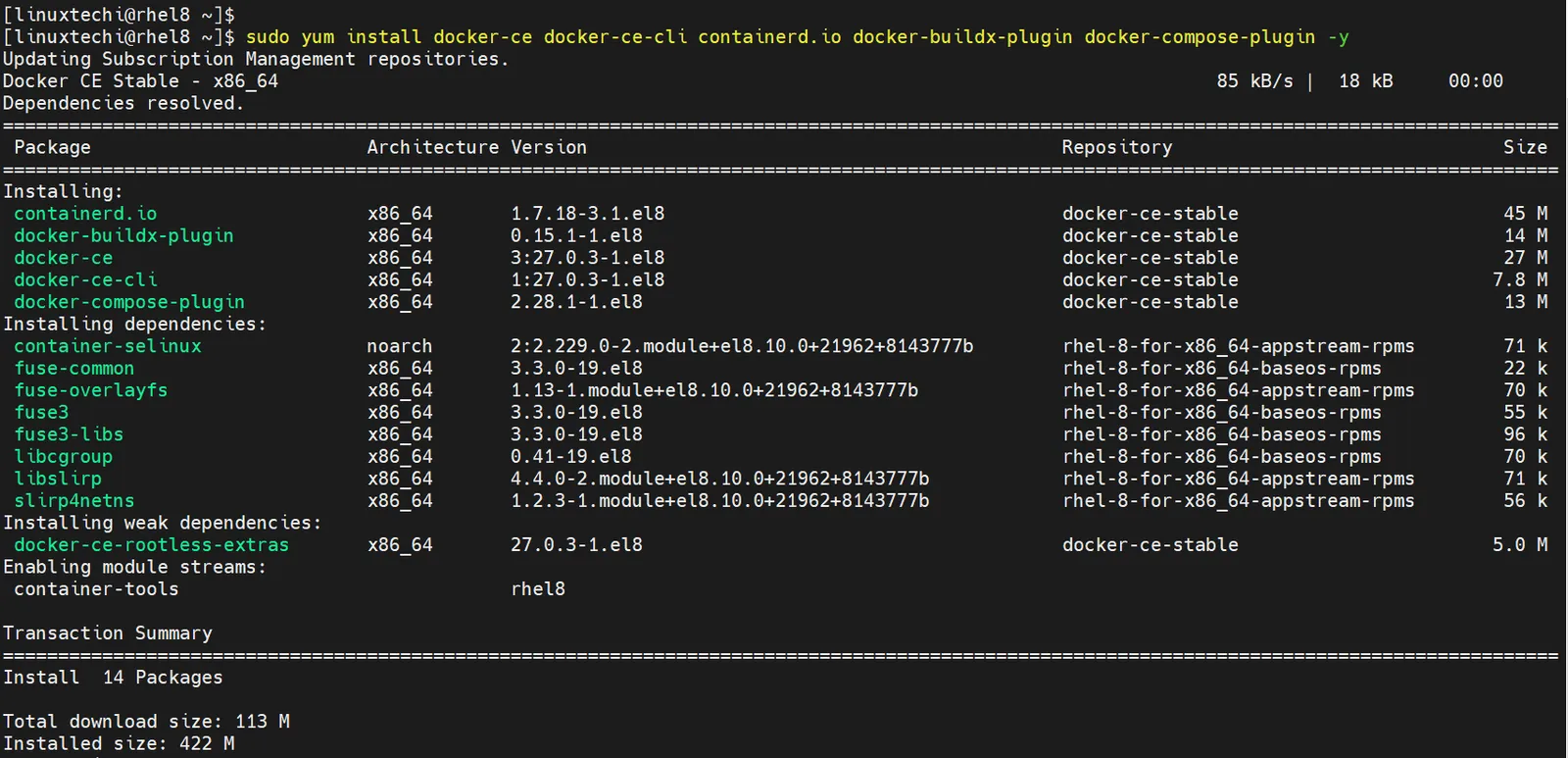Click the 27.0.3-1.el8 version of rootless-extras
Image resolution: width=1568 pixels, height=758 pixels.
(x=576, y=545)
